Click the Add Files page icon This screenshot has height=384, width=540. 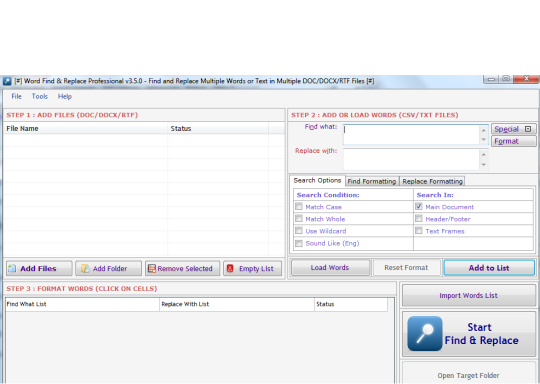pos(12,268)
